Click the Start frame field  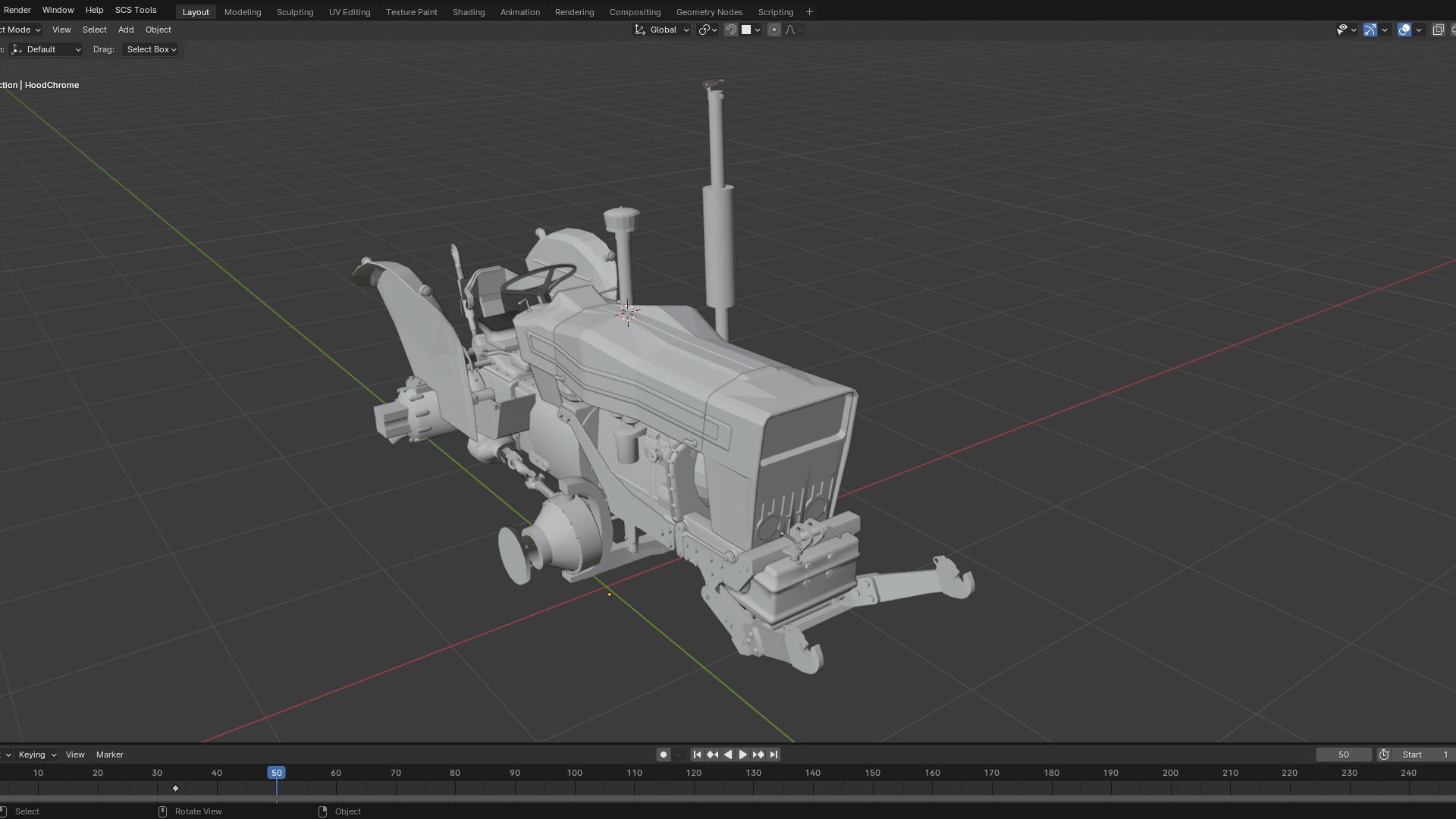click(1424, 755)
